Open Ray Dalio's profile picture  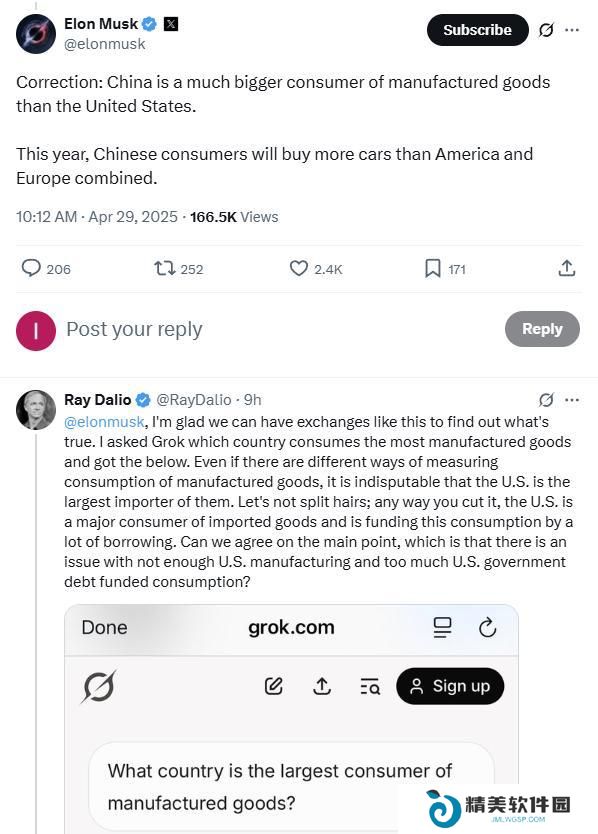click(36, 410)
